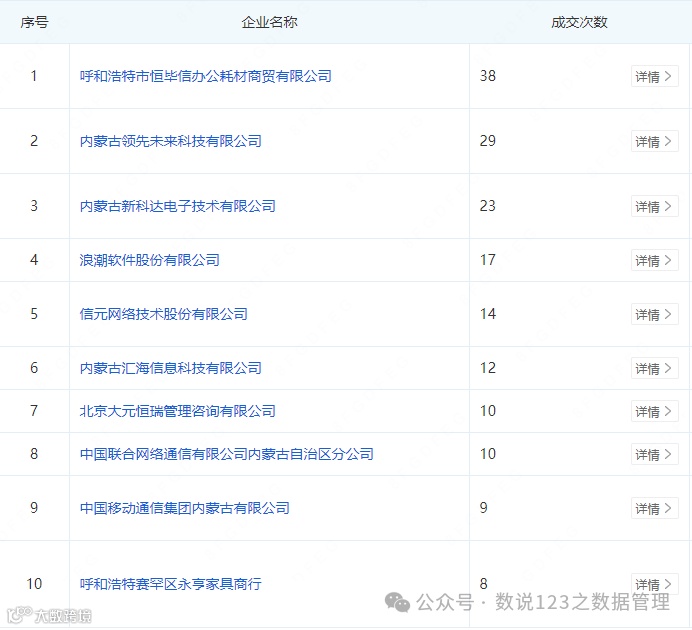
Task: Click the serial number cell of the 中国移动通信集团 row
Action: tap(34, 508)
